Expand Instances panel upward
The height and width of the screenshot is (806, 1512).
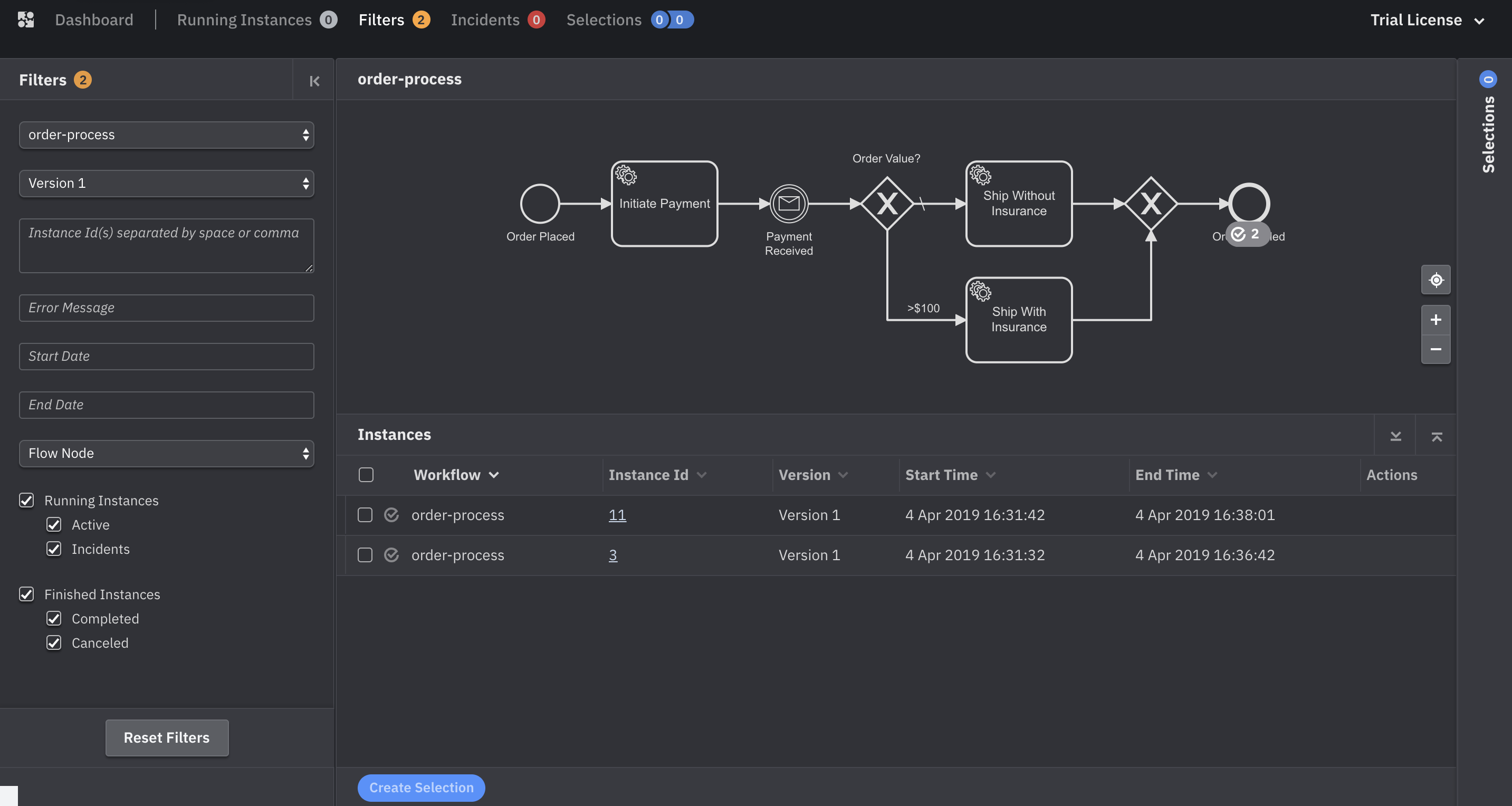coord(1436,436)
